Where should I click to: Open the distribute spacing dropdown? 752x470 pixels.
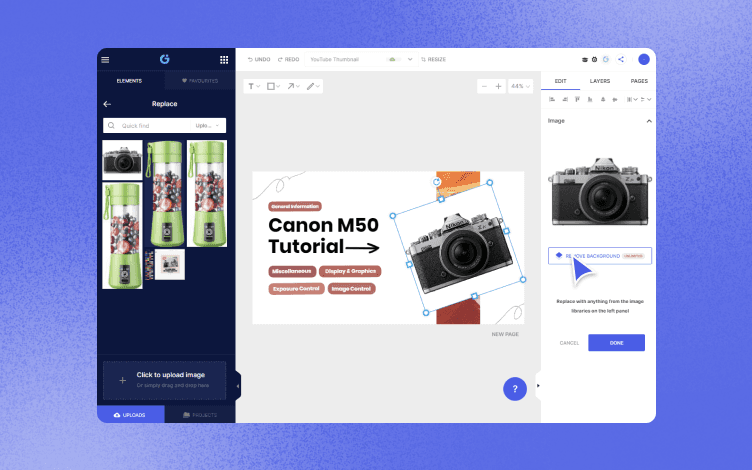coord(632,99)
